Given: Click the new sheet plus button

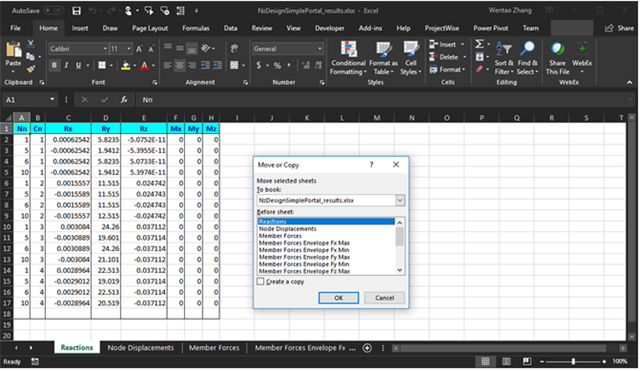Looking at the screenshot, I should click(x=367, y=348).
